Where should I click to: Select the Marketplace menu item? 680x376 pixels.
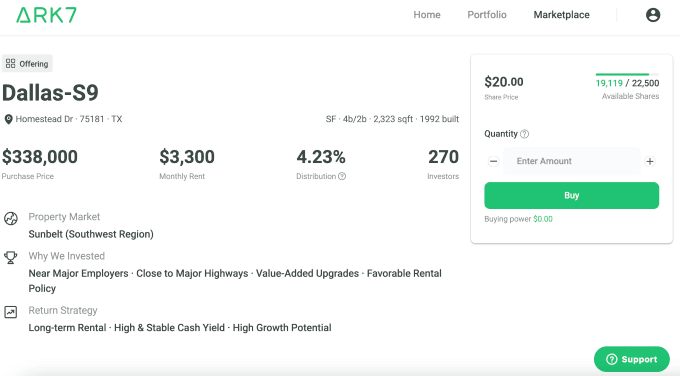pos(561,15)
